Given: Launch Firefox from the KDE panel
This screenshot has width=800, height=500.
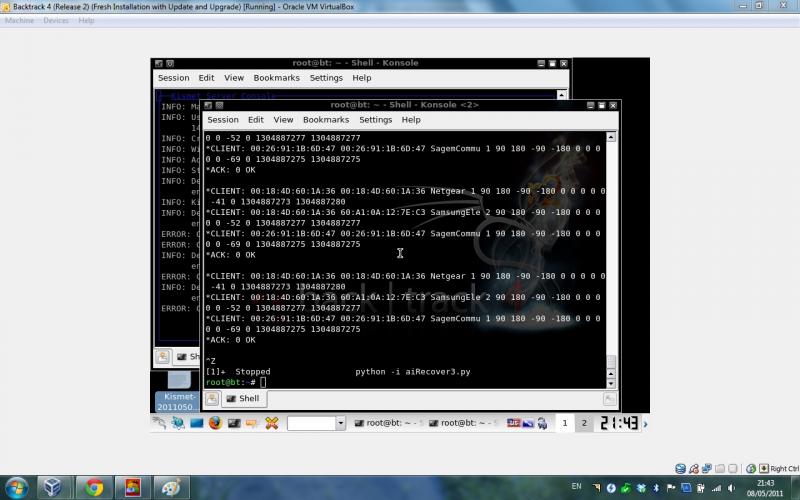Looking at the screenshot, I should tap(213, 423).
